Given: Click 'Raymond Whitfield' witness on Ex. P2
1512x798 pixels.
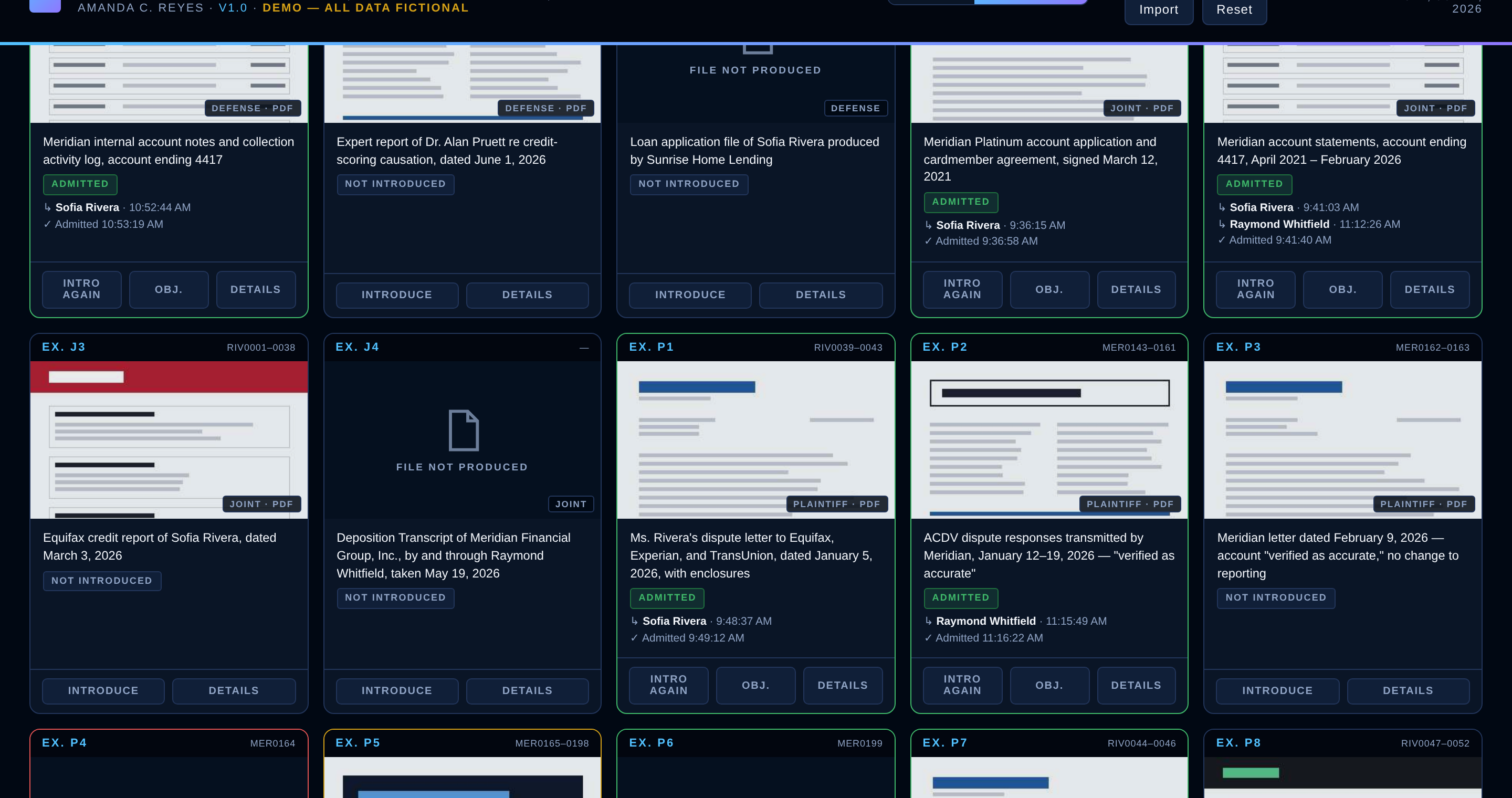Looking at the screenshot, I should [x=985, y=621].
